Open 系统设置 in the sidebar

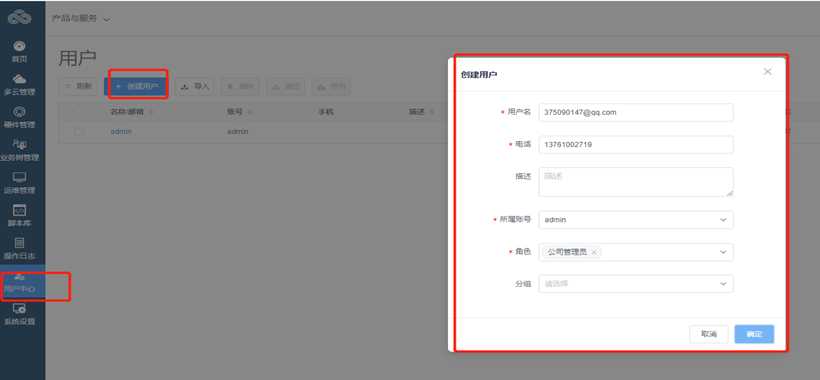pyautogui.click(x=20, y=315)
